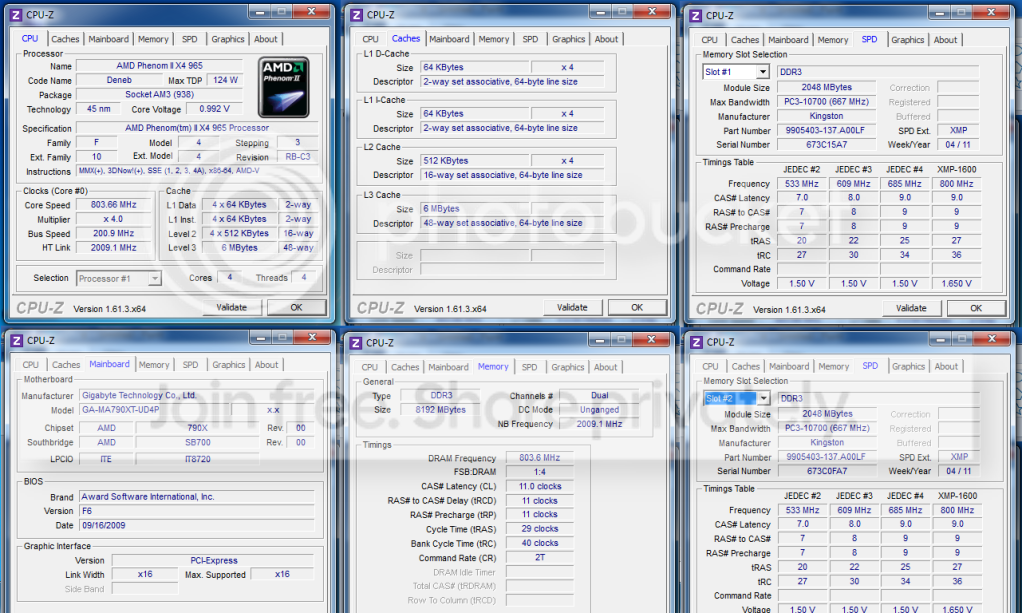Click the Max TDP value 124 W
Screen dimensions: 1022x613
(x=225, y=80)
